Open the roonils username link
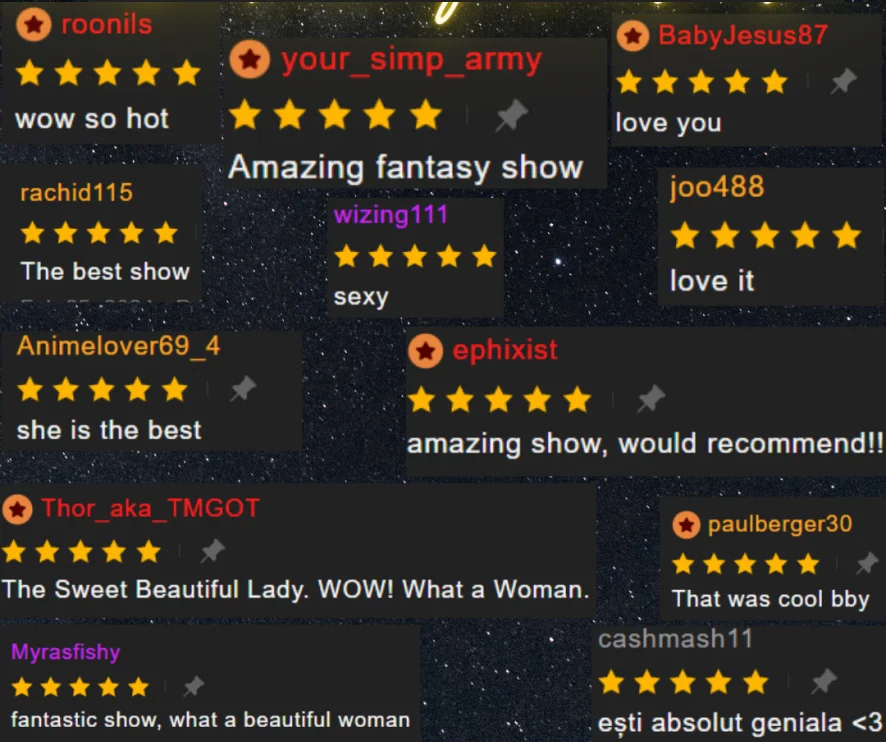The height and width of the screenshot is (742, 886). [107, 24]
